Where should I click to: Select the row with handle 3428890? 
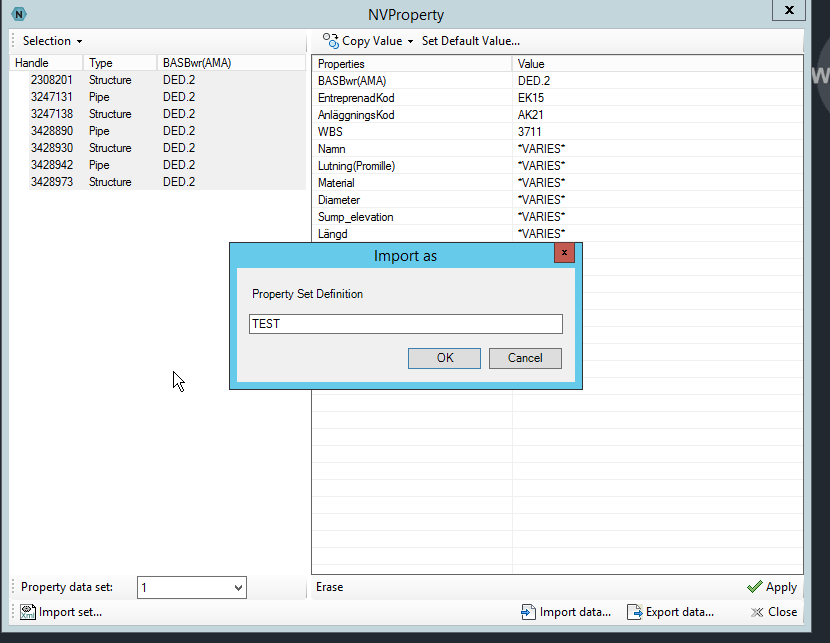[52, 131]
